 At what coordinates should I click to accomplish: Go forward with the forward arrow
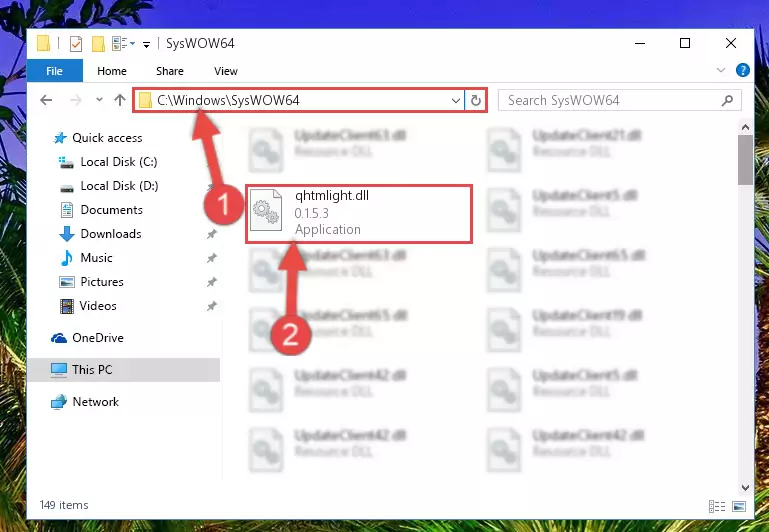[76, 100]
